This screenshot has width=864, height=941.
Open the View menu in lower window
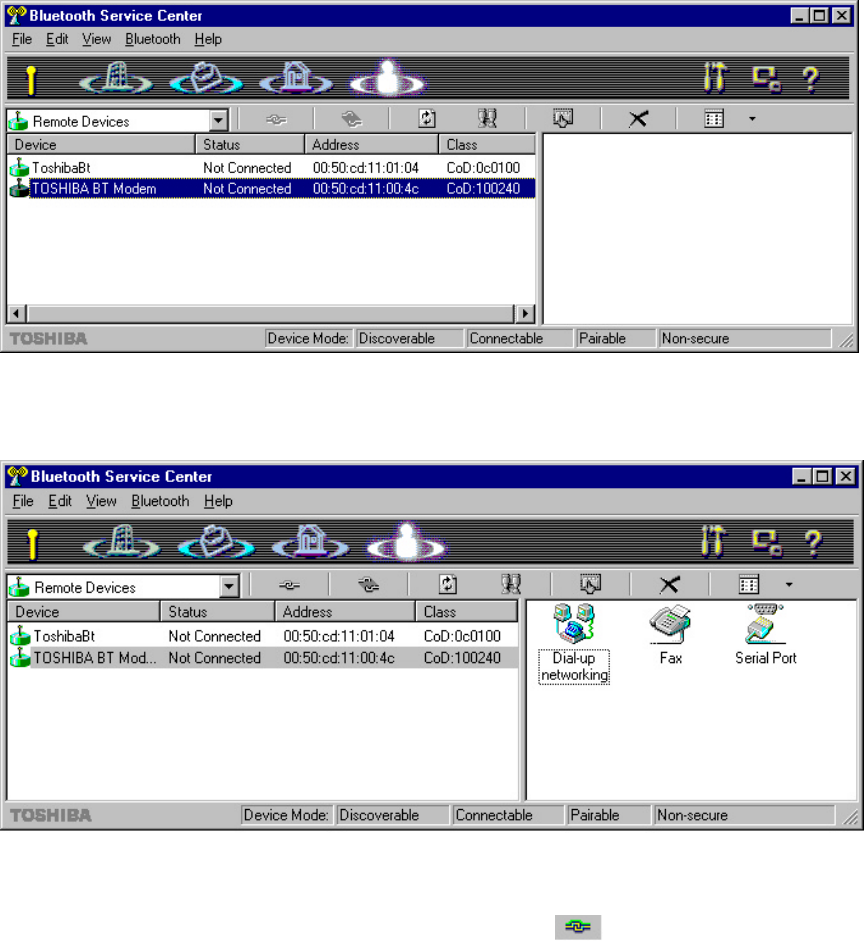pos(101,501)
